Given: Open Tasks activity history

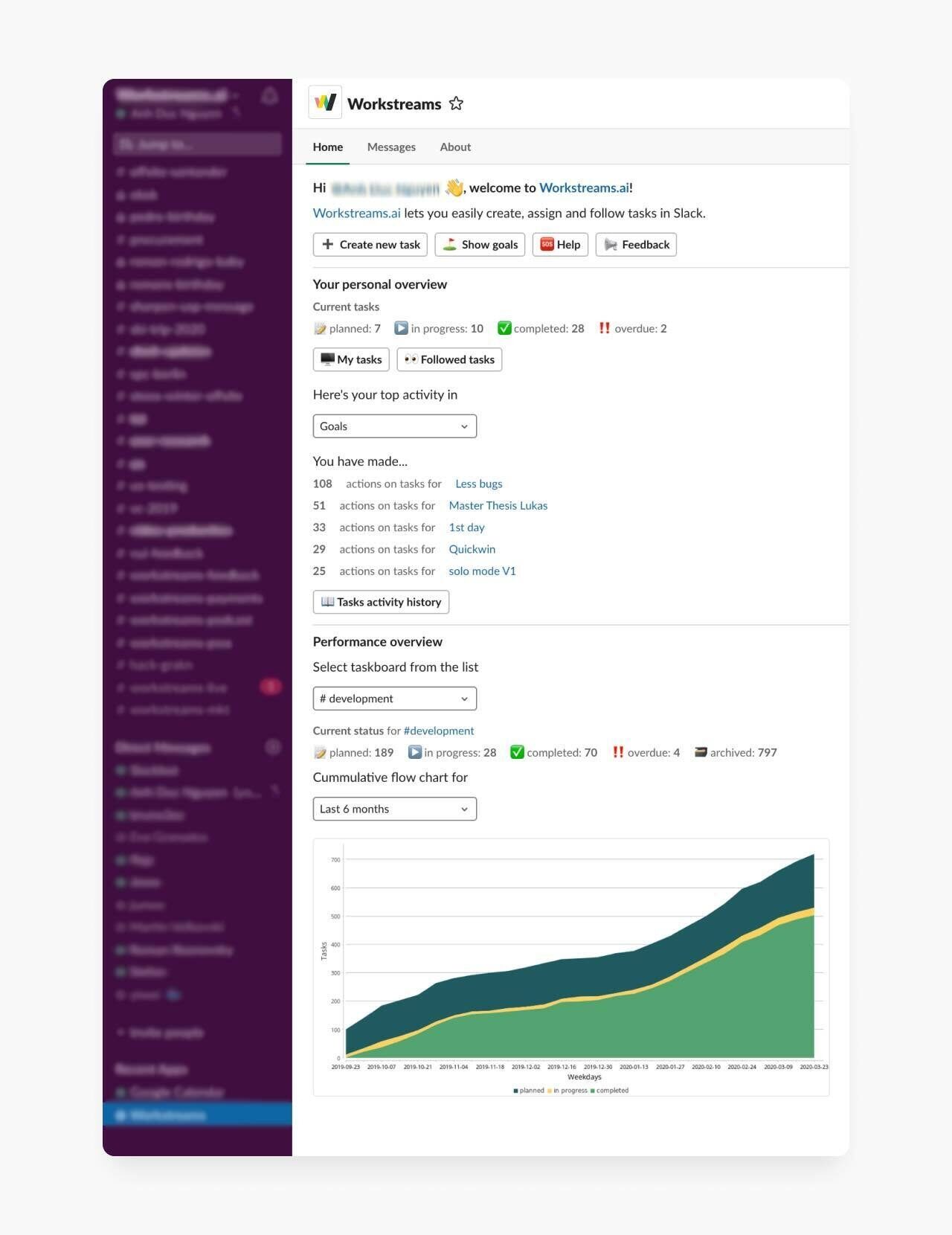Looking at the screenshot, I should click(x=381, y=602).
